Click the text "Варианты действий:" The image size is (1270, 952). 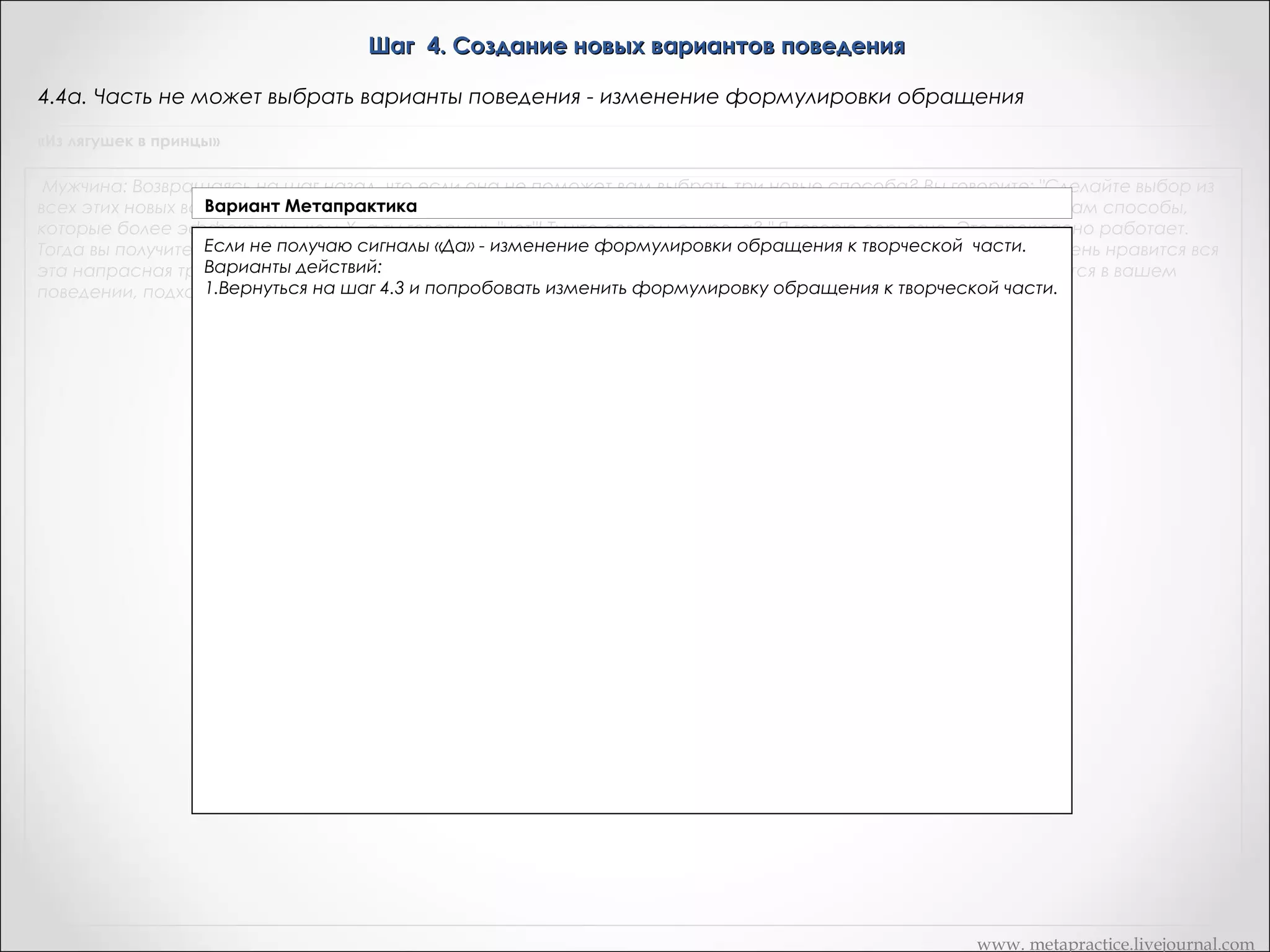[293, 267]
